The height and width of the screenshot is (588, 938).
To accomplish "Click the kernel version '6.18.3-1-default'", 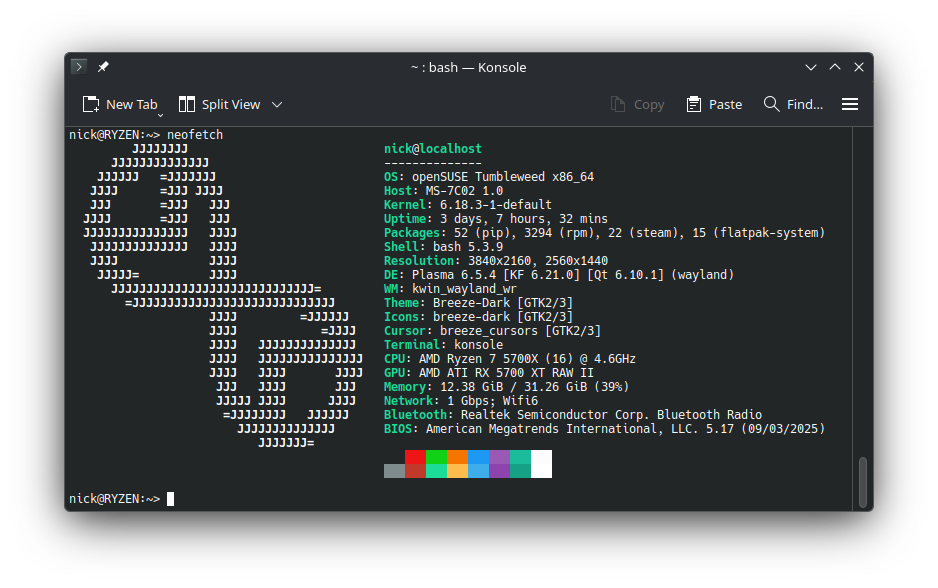I will pos(496,205).
